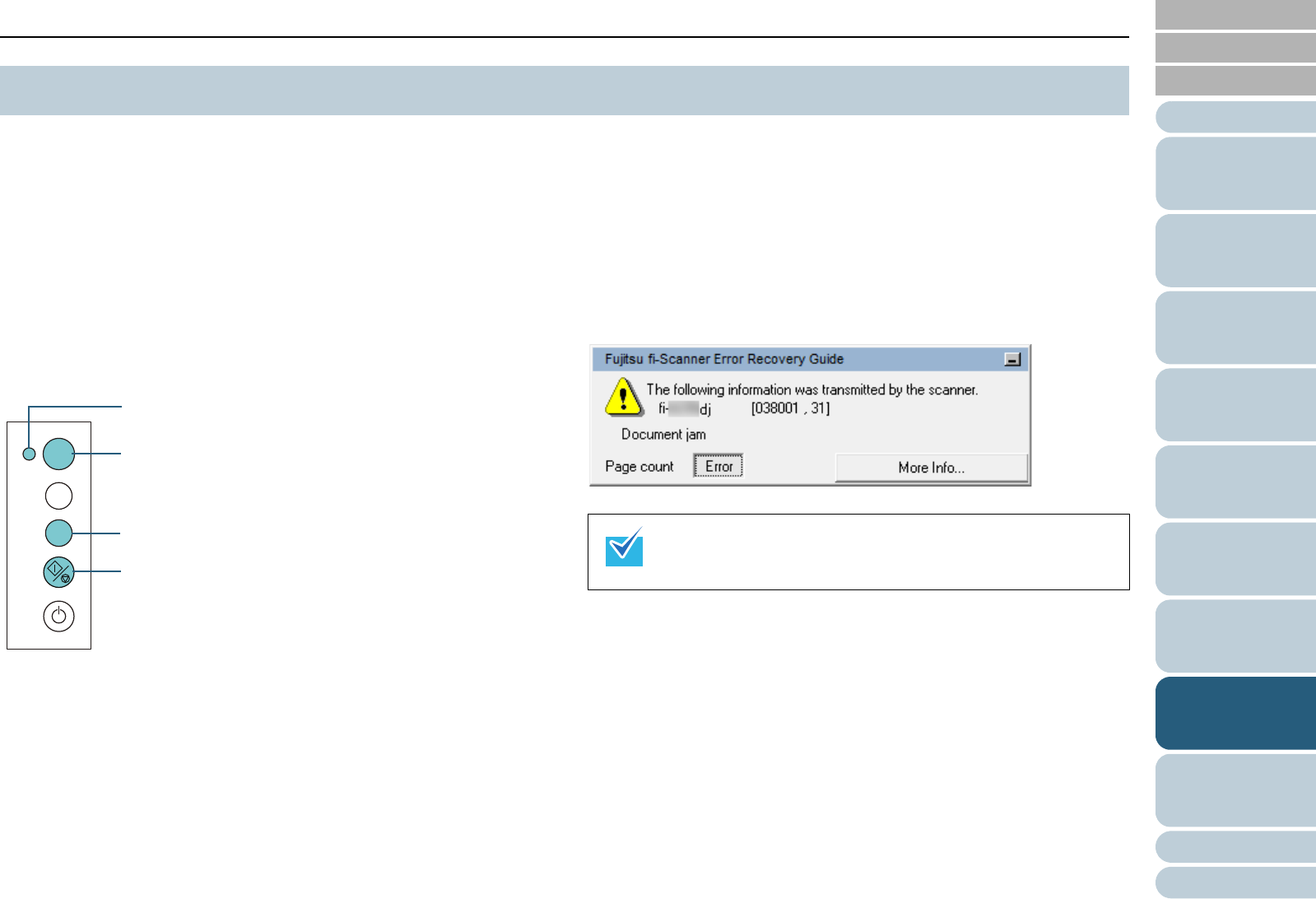This screenshot has height=899, width=1316.
Task: Click the yellow warning triangle icon
Action: (x=624, y=397)
